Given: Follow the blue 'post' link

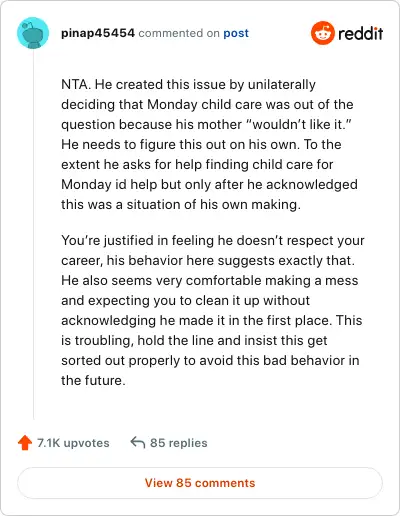Looking at the screenshot, I should (236, 33).
